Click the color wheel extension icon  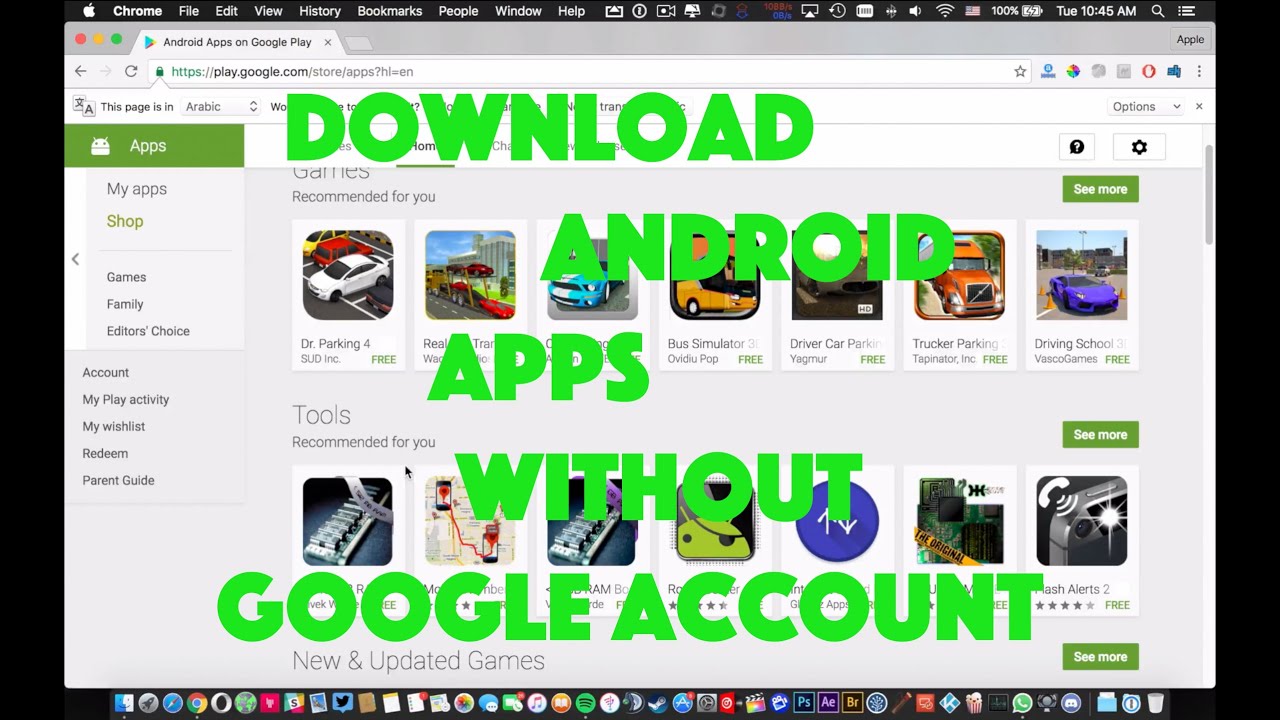[x=1073, y=71]
